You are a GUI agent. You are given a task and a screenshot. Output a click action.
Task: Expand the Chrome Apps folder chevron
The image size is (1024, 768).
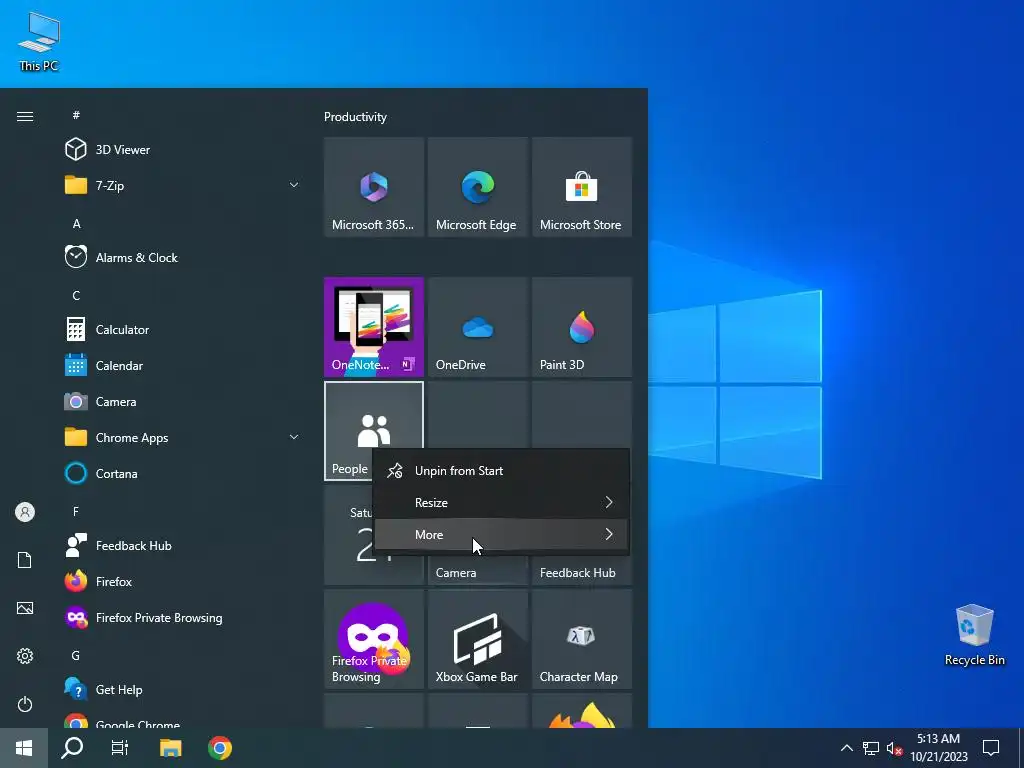(294, 437)
